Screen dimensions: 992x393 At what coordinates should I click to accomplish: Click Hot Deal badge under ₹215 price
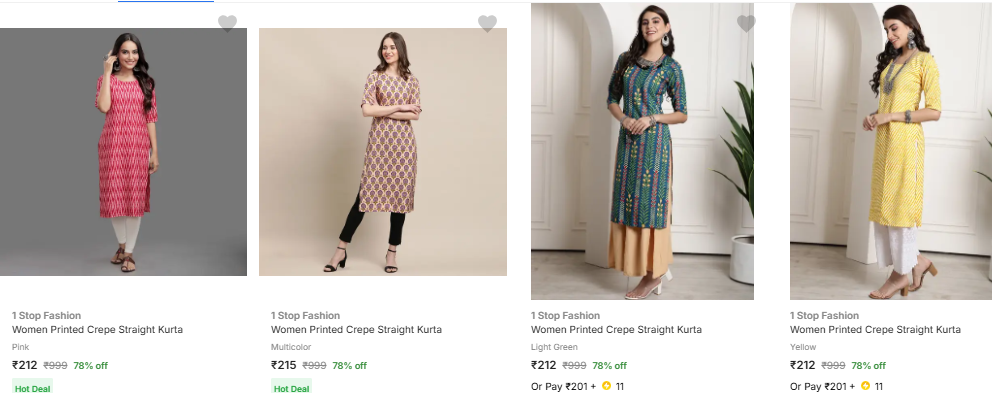(291, 387)
